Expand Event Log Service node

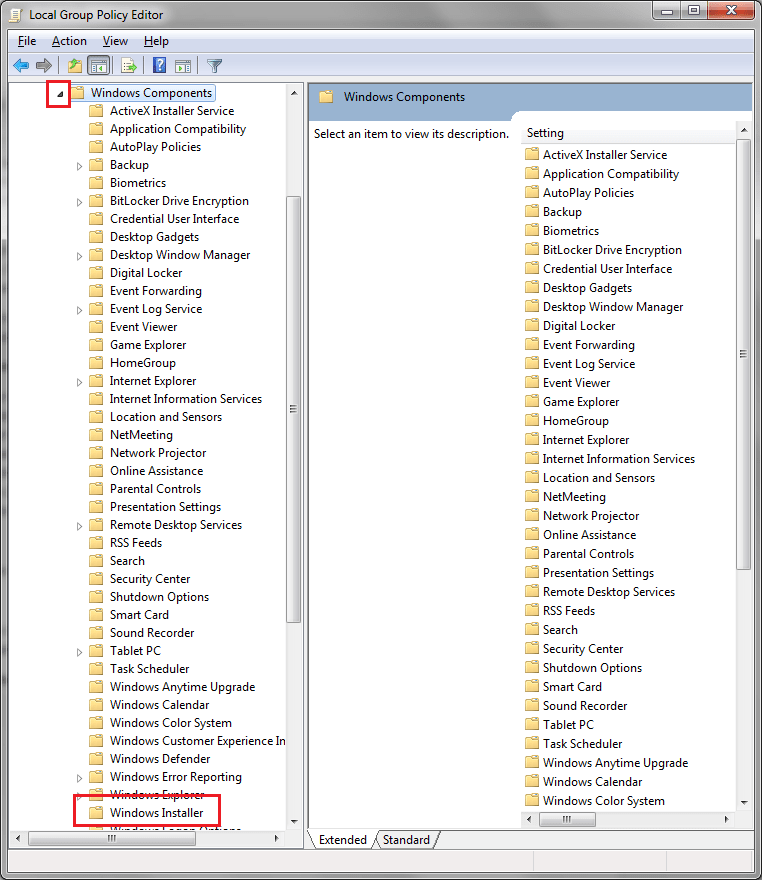point(79,310)
